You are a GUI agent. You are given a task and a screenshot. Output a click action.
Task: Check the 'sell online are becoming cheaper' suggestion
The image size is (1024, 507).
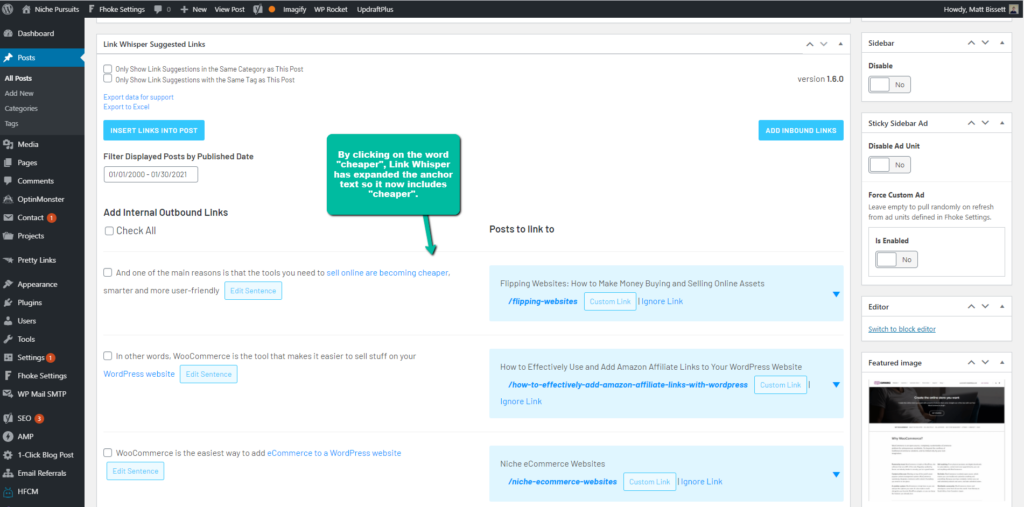[x=108, y=272]
